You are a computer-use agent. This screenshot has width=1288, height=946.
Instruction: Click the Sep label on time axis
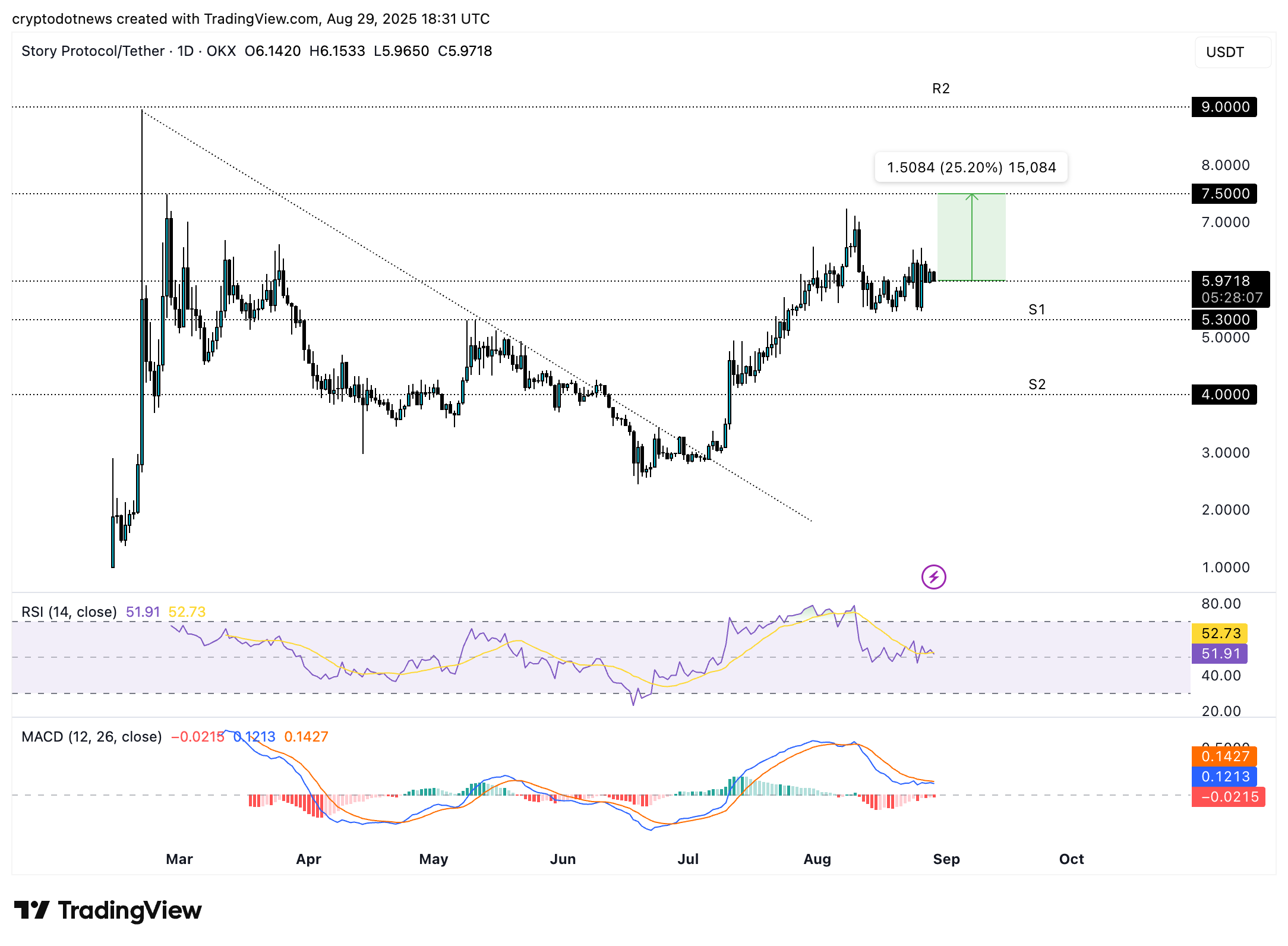[946, 859]
